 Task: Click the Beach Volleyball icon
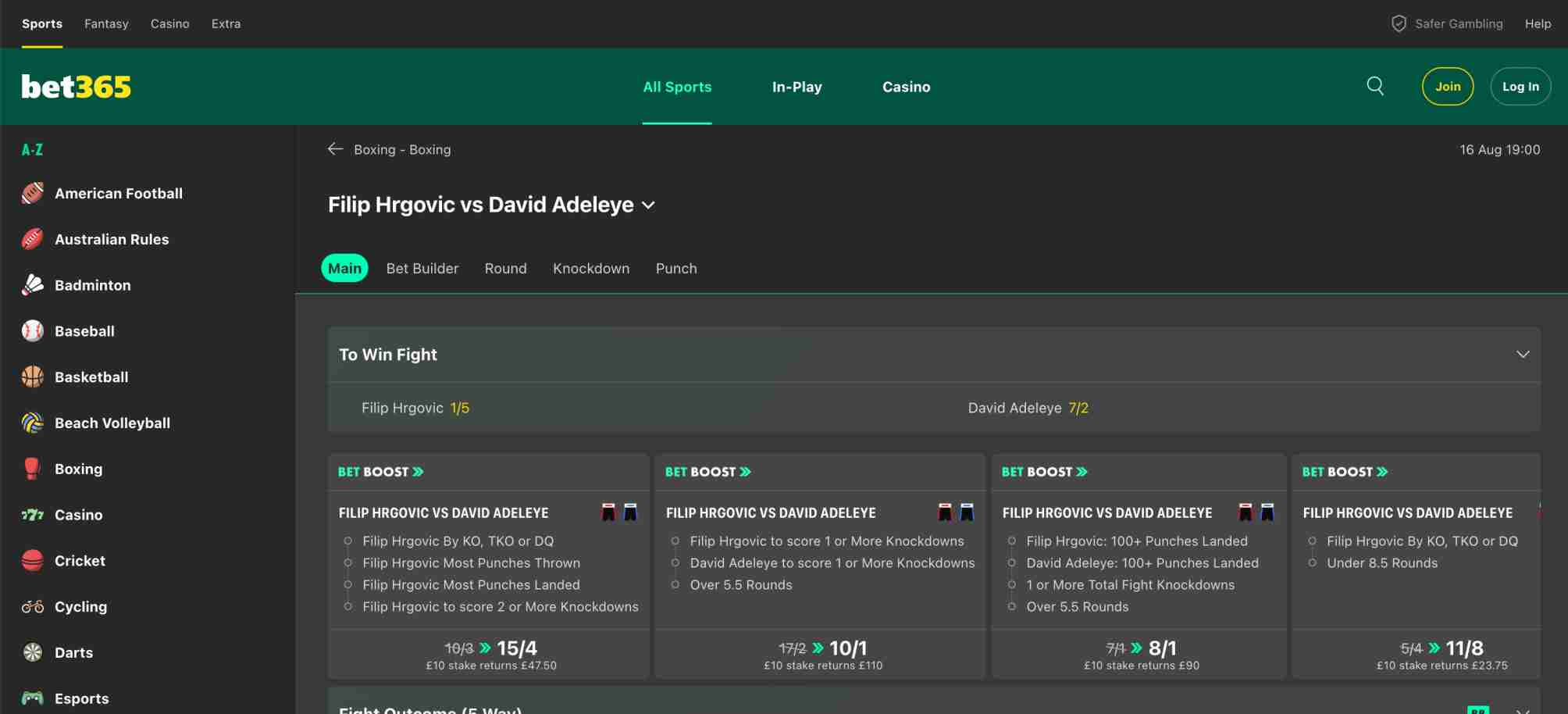pyautogui.click(x=33, y=423)
